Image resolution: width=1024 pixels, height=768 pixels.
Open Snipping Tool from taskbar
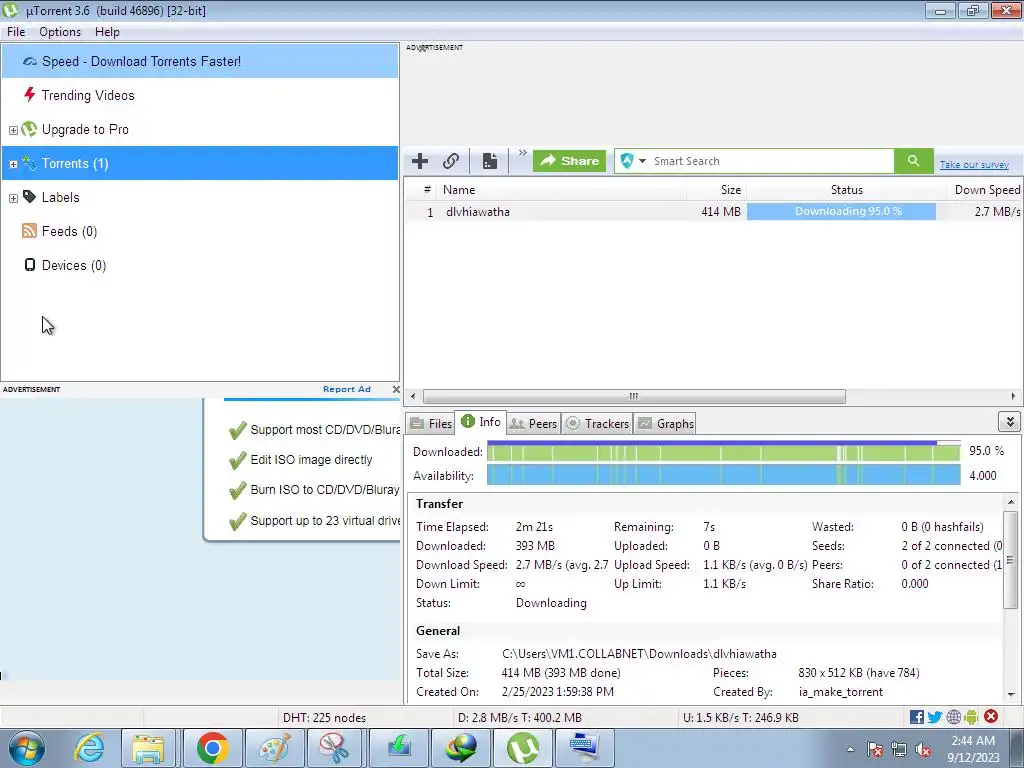(334, 748)
